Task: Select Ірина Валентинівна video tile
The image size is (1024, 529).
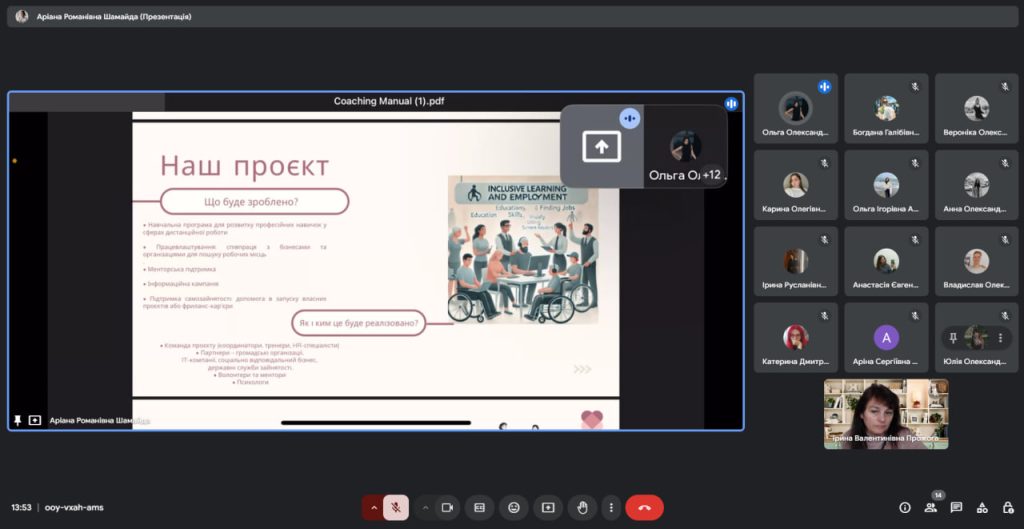Action: click(885, 413)
